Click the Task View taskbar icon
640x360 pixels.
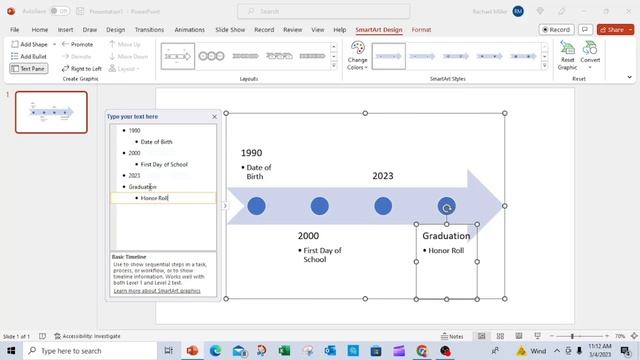point(168,351)
